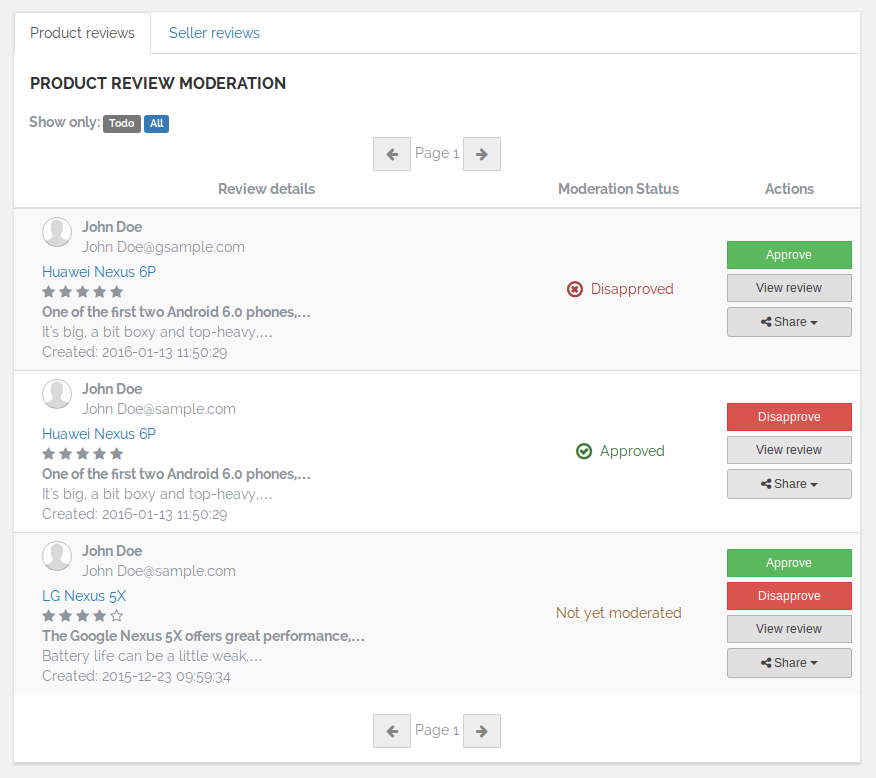Click the red Disapproved status icon
Viewport: 876px width, 778px height.
pyautogui.click(x=575, y=289)
